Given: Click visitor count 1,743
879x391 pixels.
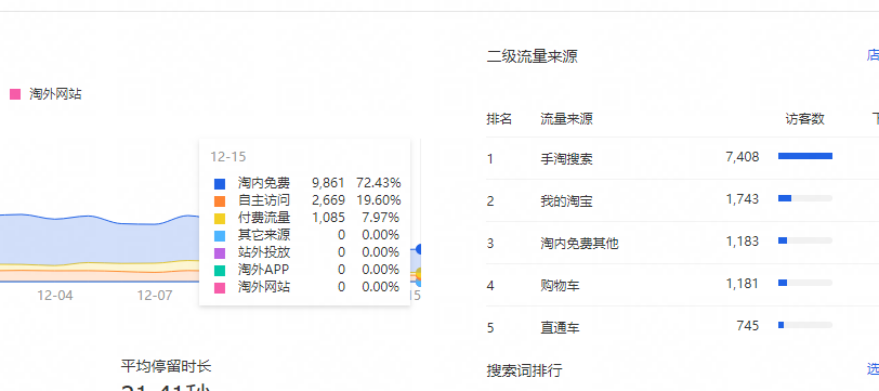Looking at the screenshot, I should click(x=742, y=199).
